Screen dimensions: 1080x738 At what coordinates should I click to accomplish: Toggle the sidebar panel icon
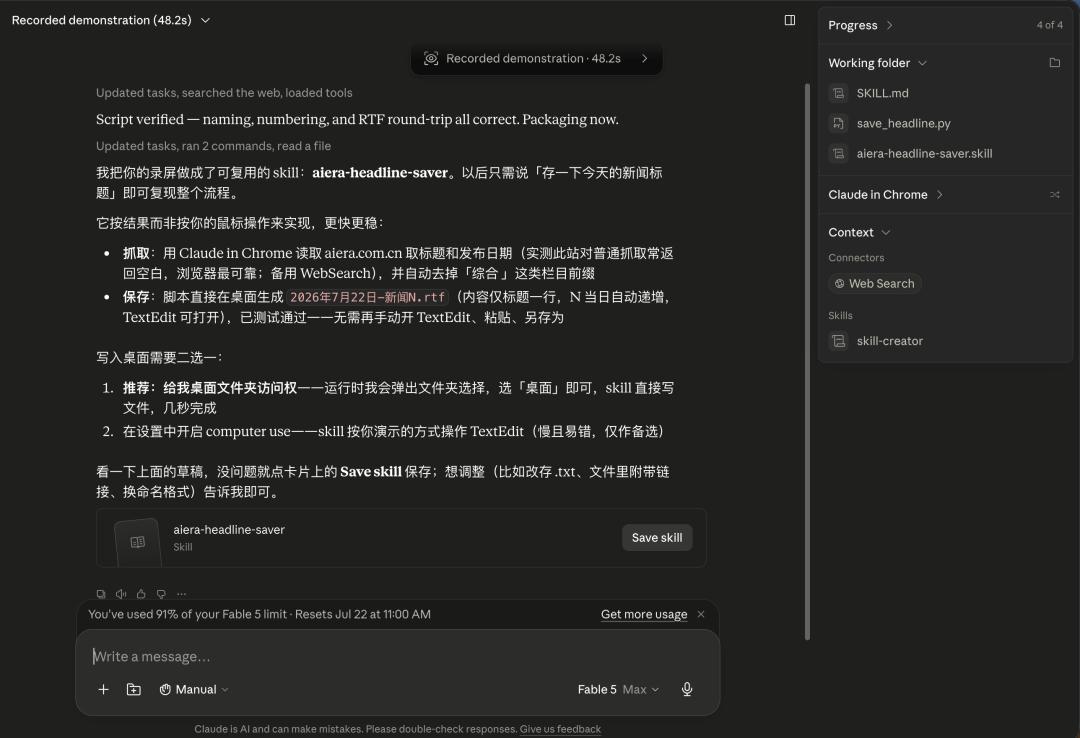pyautogui.click(x=790, y=20)
